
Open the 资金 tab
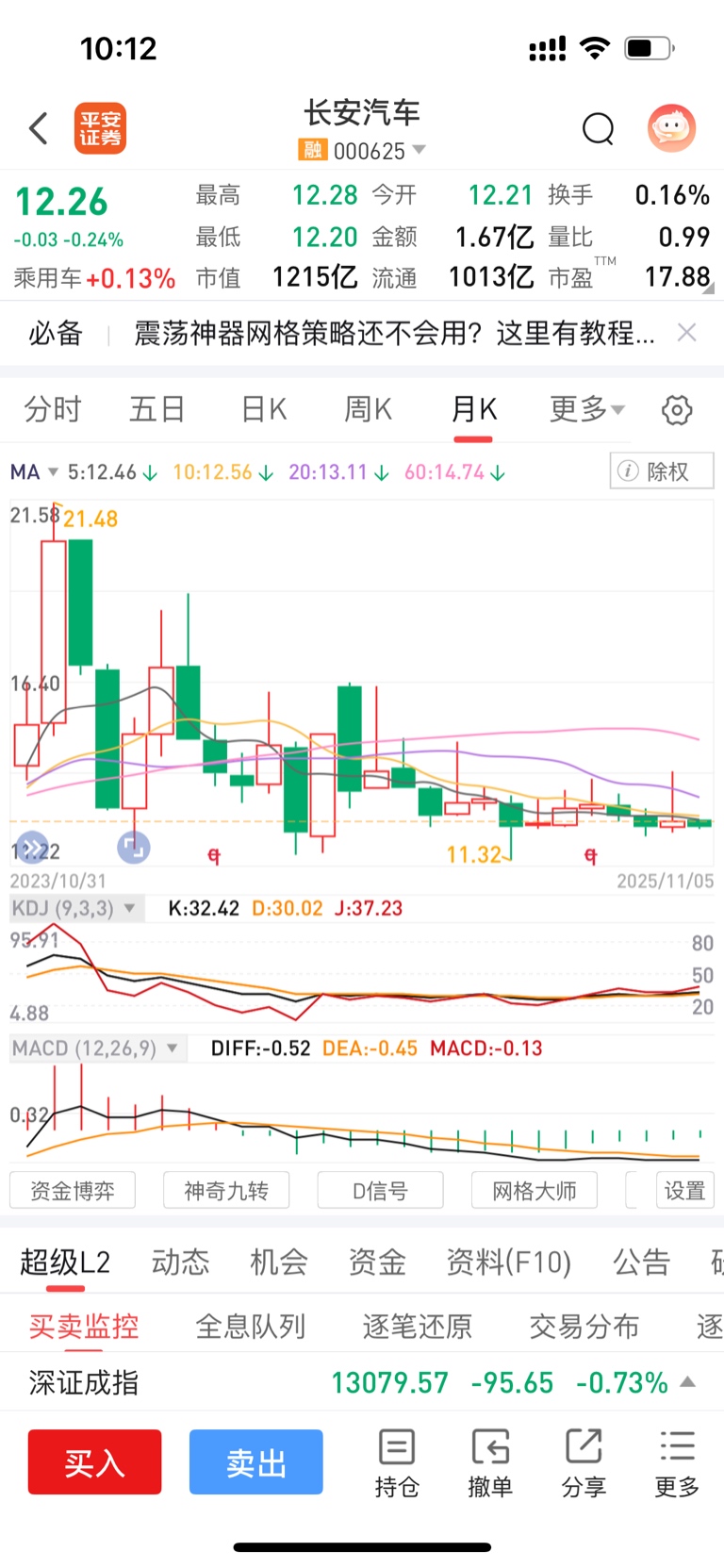[x=377, y=1262]
